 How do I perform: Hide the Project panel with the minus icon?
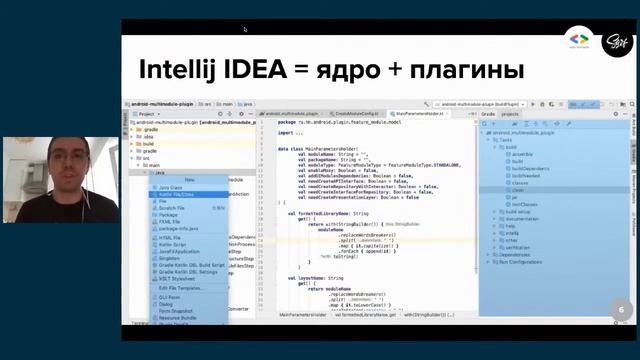click(251, 114)
